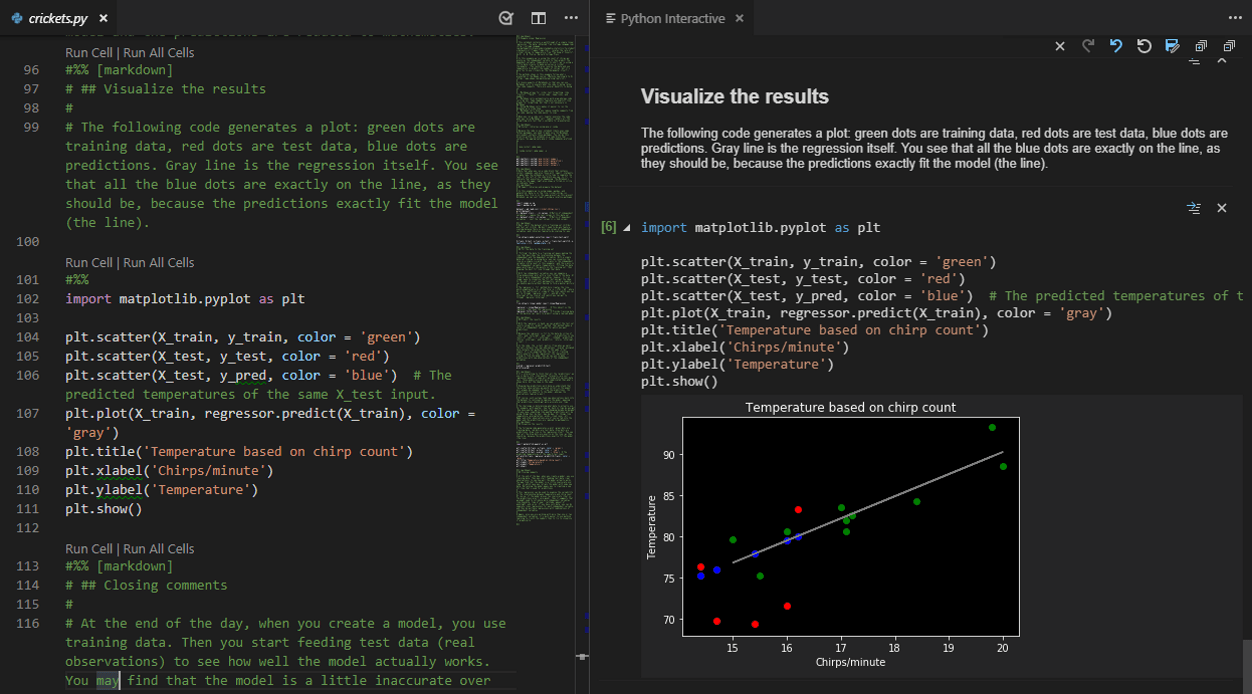Interrupt the kernel with the X icon

click(x=1059, y=46)
